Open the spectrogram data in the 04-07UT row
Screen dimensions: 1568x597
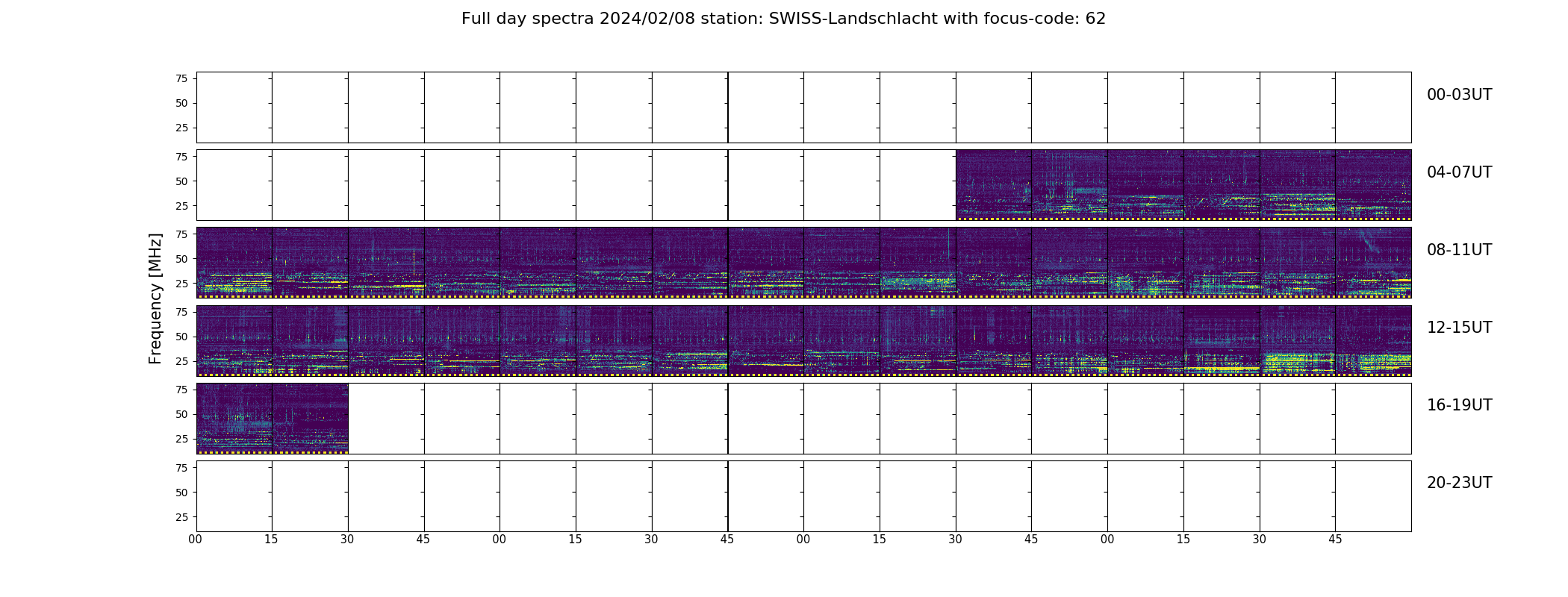click(x=1183, y=185)
